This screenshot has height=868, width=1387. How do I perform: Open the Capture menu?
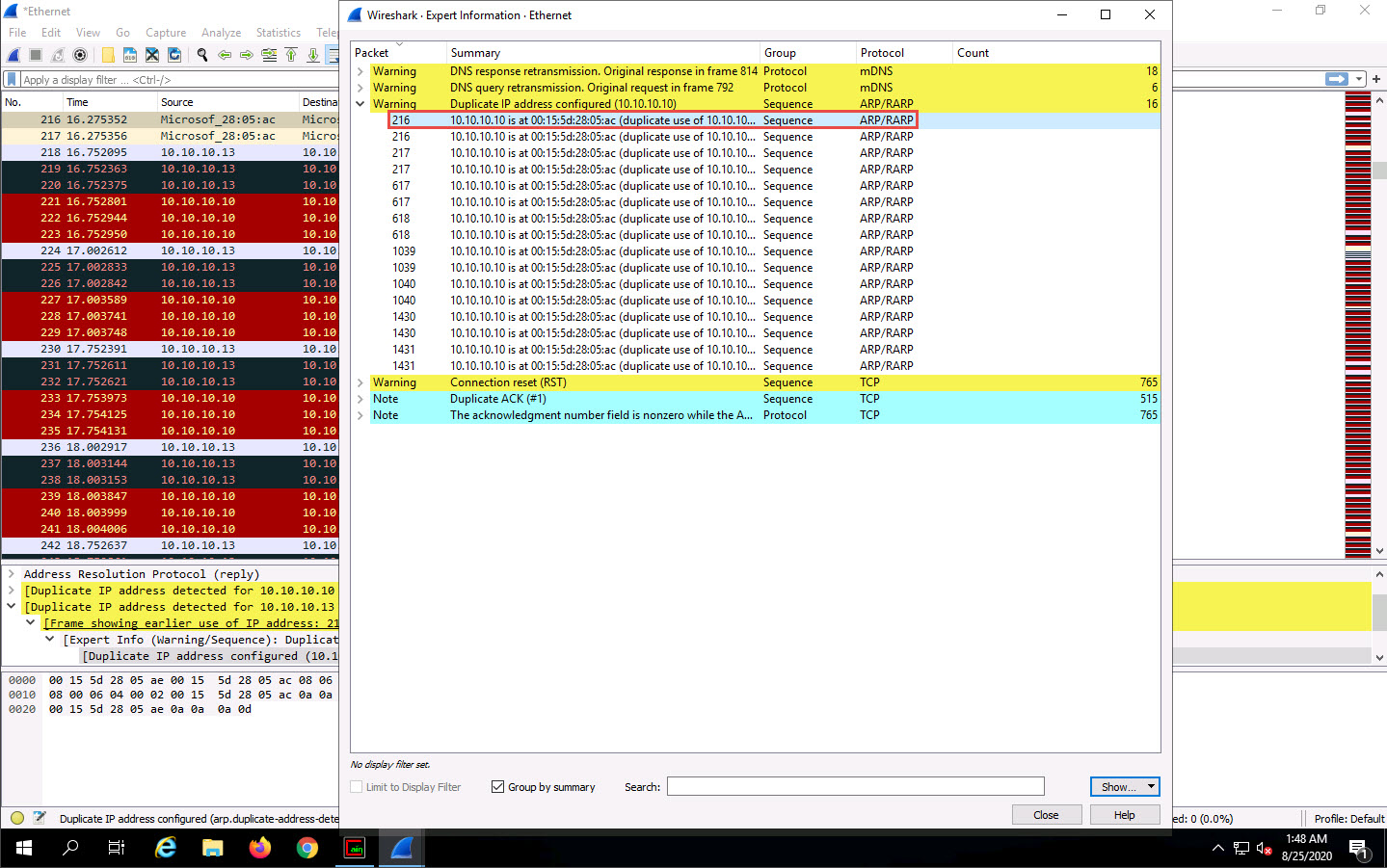click(166, 33)
